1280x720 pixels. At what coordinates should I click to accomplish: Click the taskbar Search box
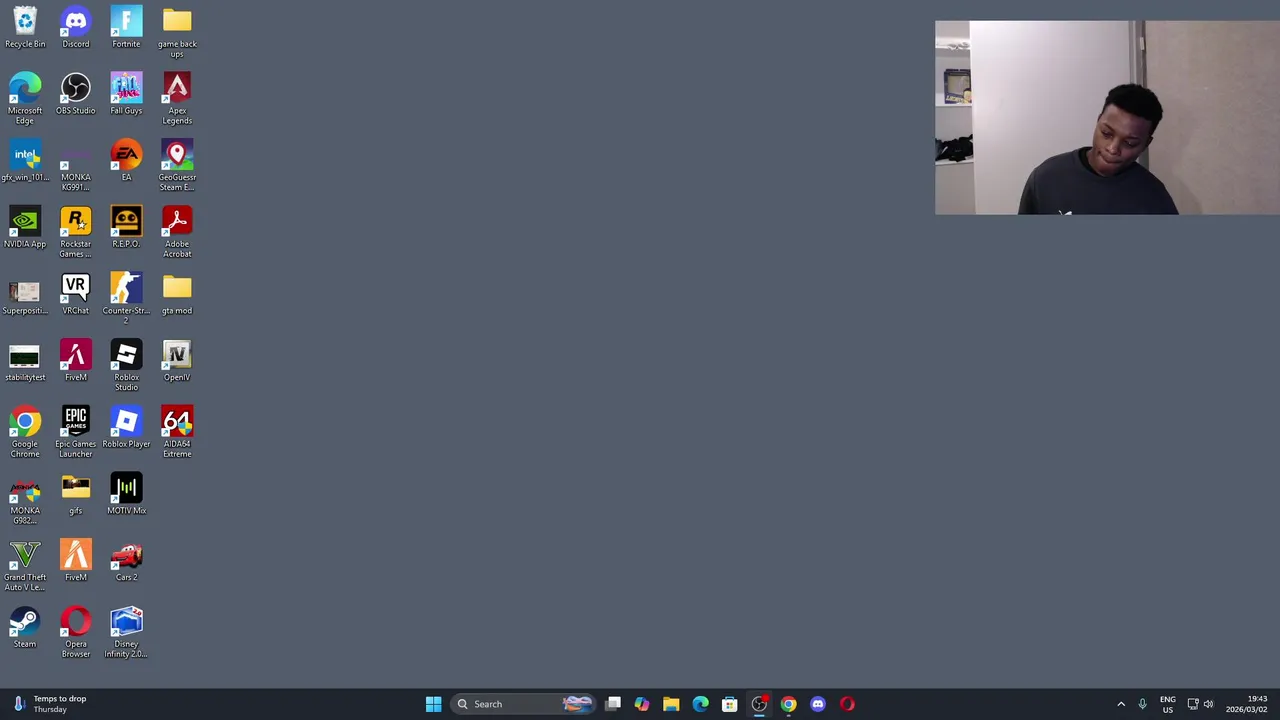(522, 704)
